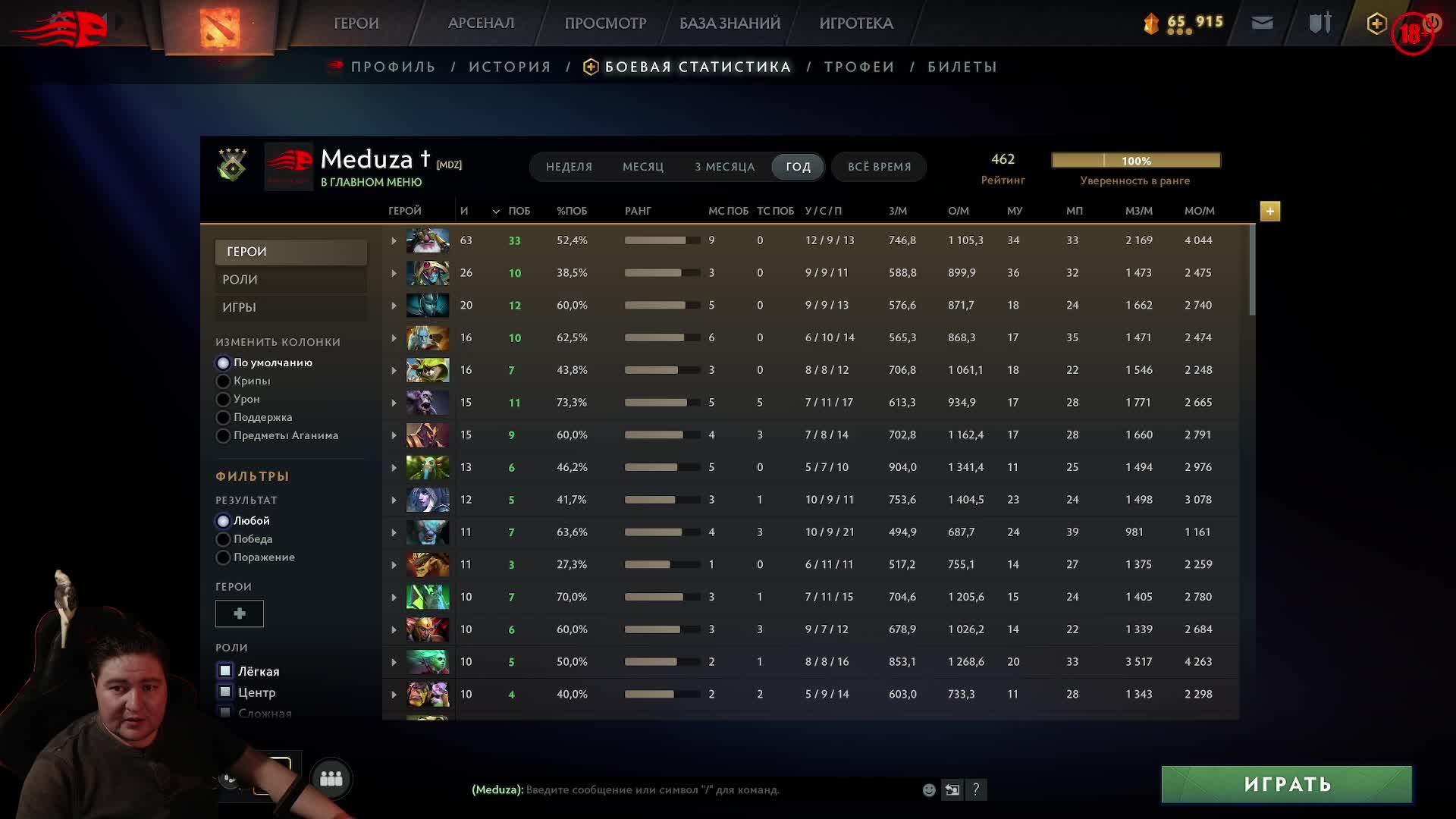Enable the Центр role checkbox
Image resolution: width=1456 pixels, height=819 pixels.
(x=225, y=692)
